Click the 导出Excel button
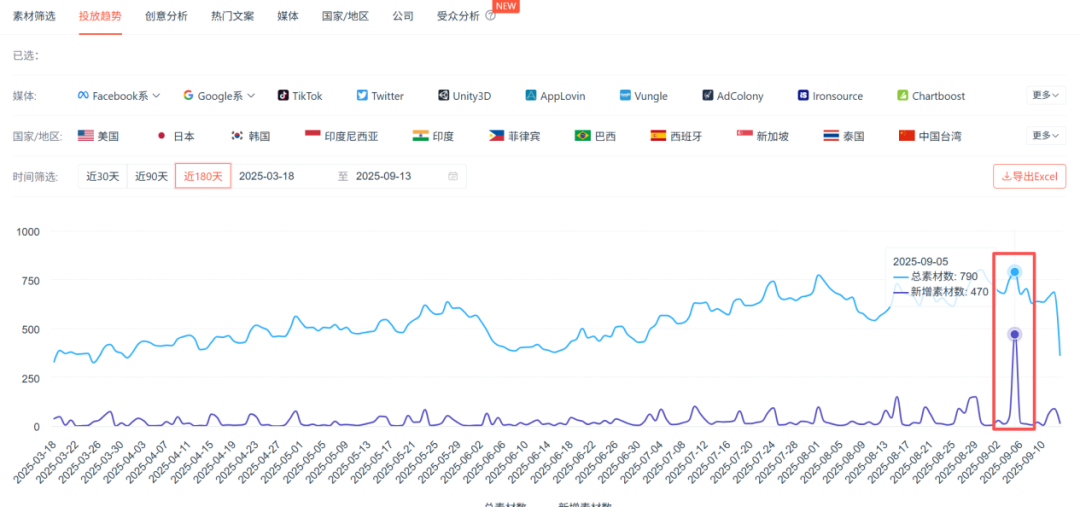Image resolution: width=1080 pixels, height=507 pixels. pyautogui.click(x=1030, y=176)
